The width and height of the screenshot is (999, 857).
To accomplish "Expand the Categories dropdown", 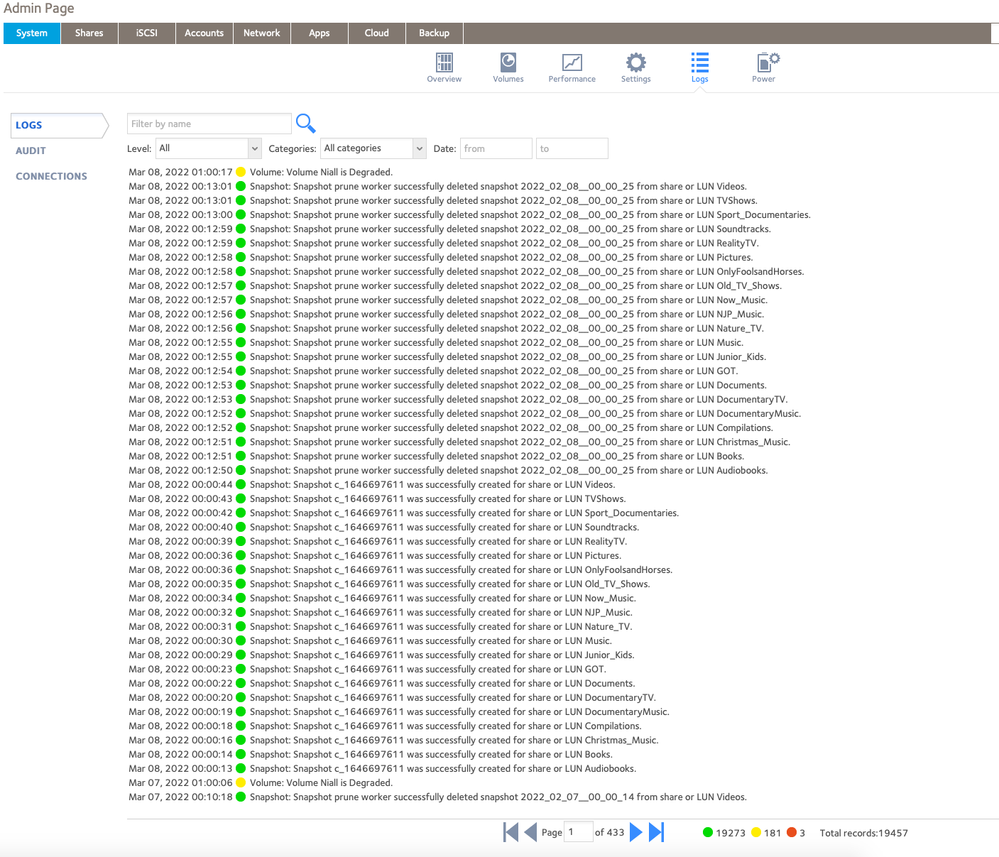I will [x=373, y=147].
